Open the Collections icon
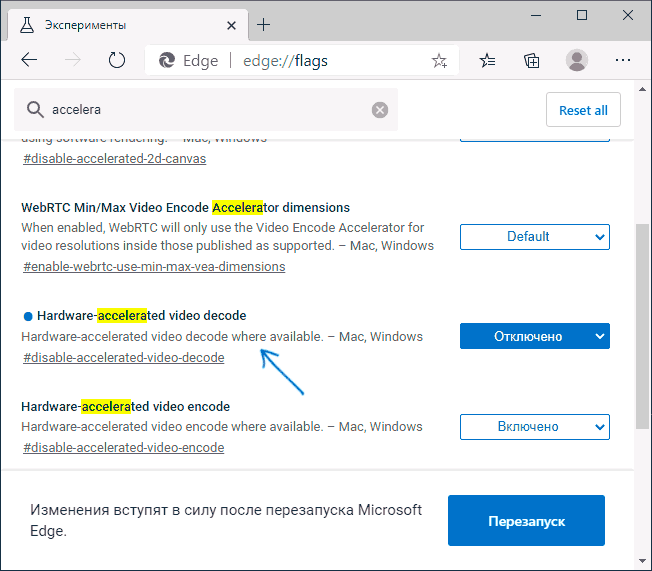Screen dimensions: 652x571 click(x=531, y=61)
